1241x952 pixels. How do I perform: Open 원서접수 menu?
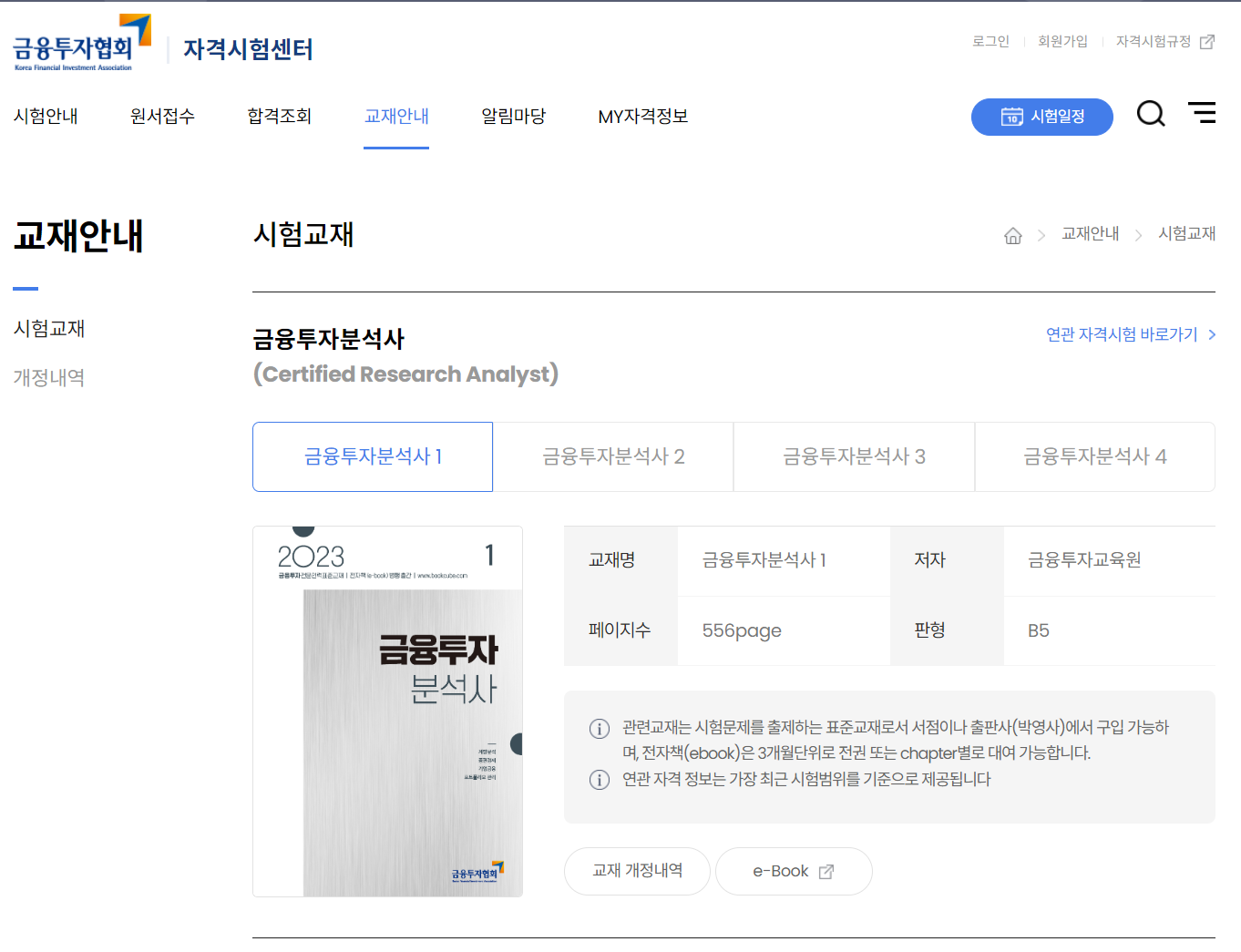point(162,117)
